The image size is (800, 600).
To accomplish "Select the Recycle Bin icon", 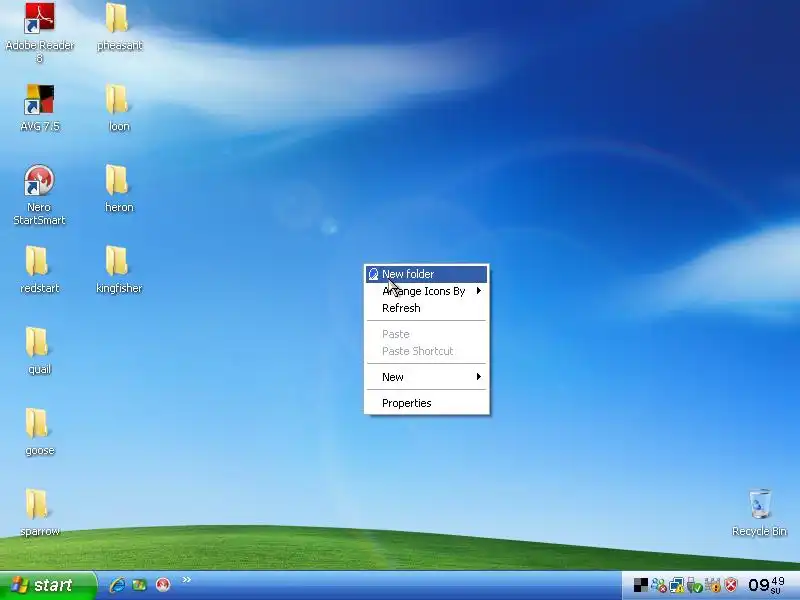I will point(759,512).
